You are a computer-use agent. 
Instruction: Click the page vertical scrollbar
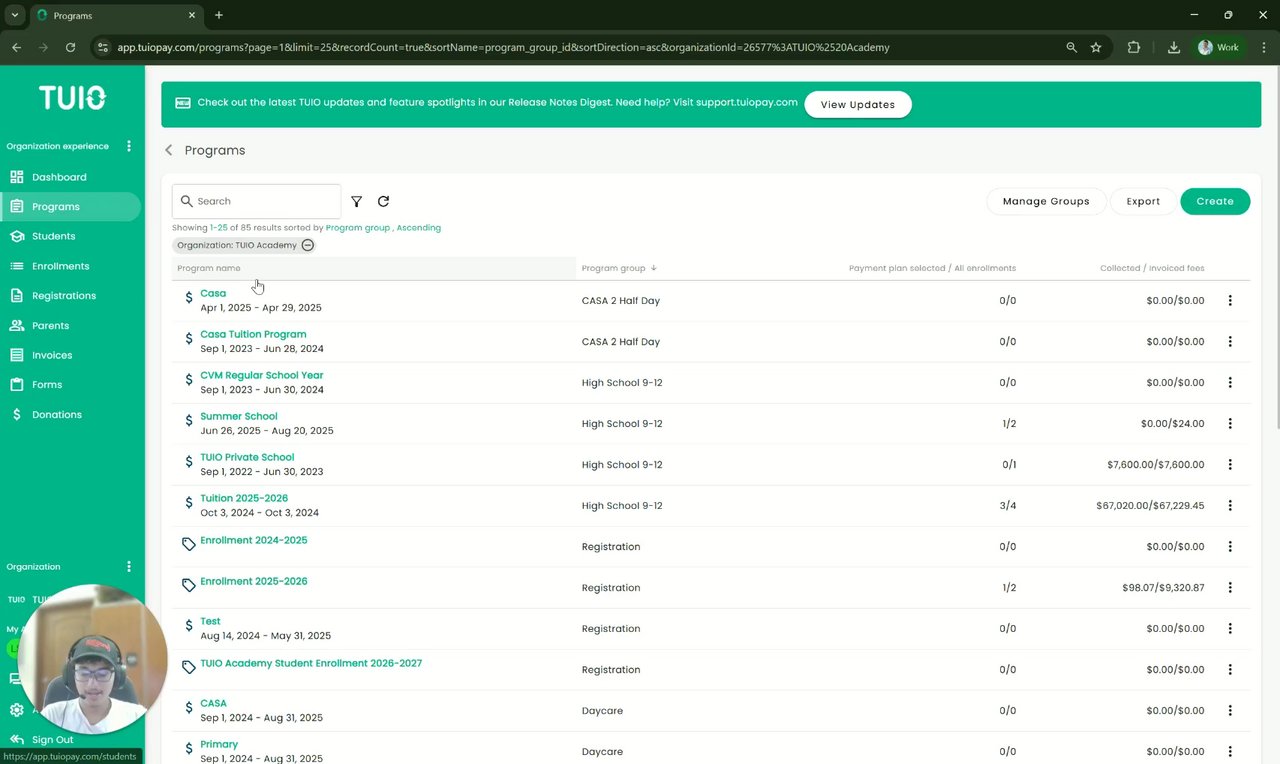1275,250
